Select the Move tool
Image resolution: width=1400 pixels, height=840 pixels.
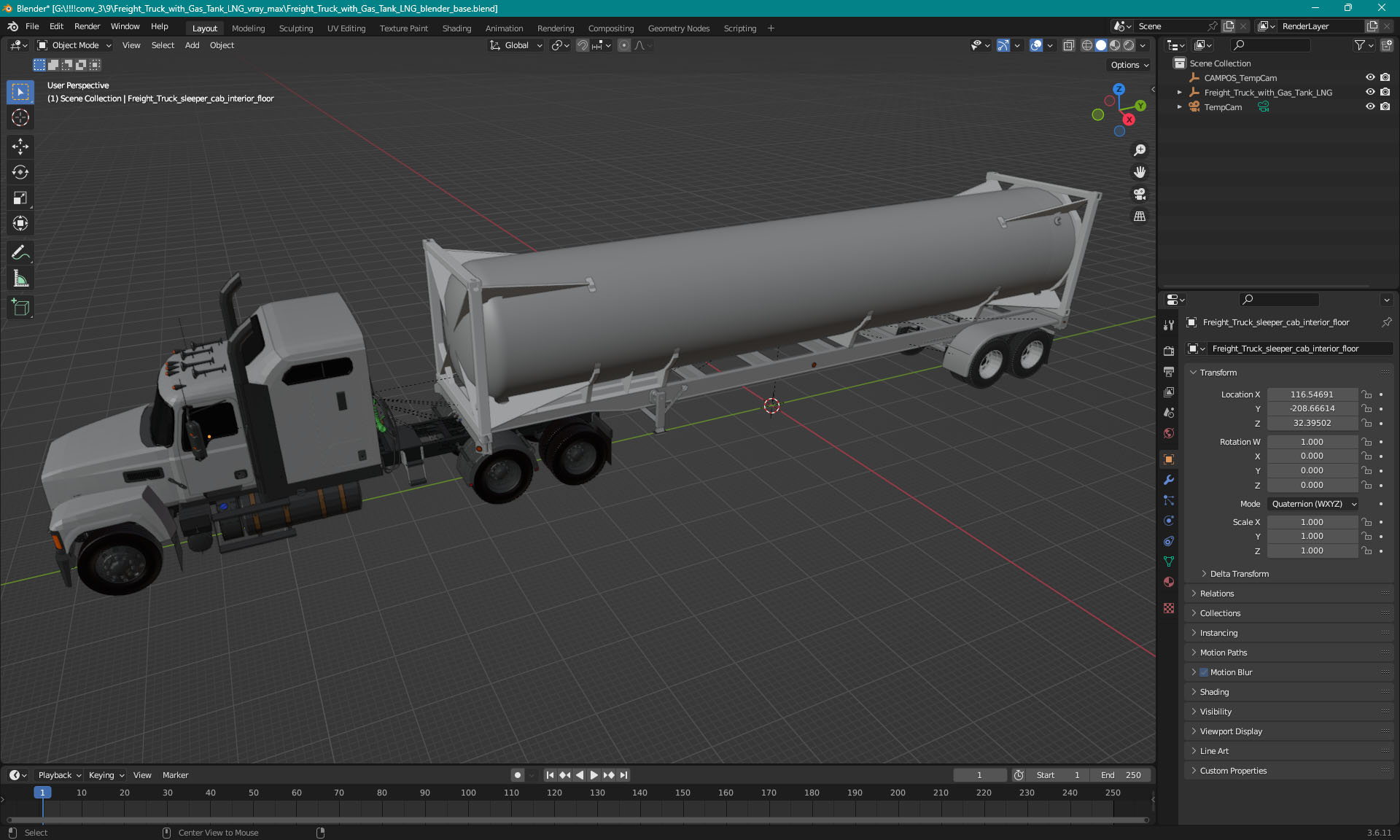click(20, 147)
